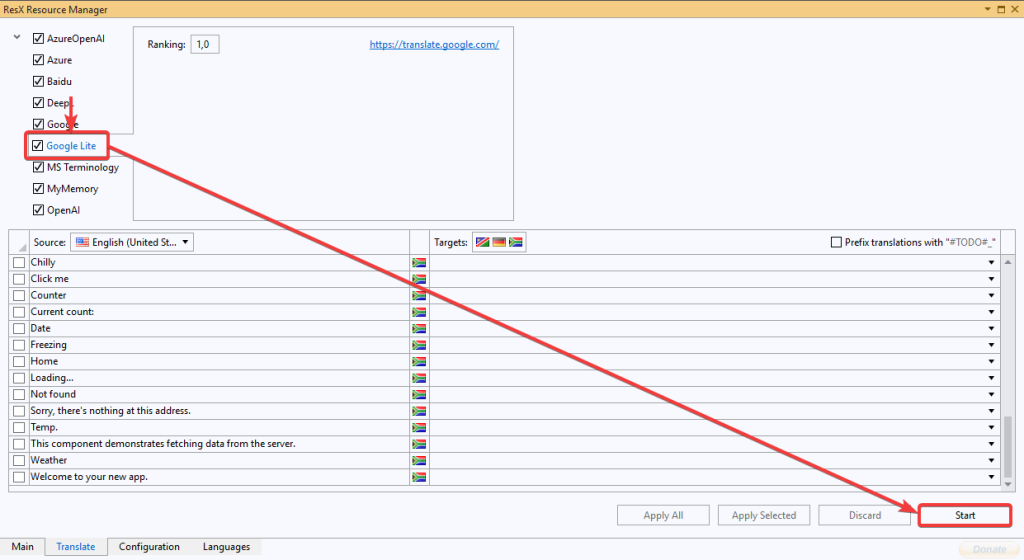Screen dimensions: 1024x560
Task: Click the first flag in Targets
Action: pos(482,242)
